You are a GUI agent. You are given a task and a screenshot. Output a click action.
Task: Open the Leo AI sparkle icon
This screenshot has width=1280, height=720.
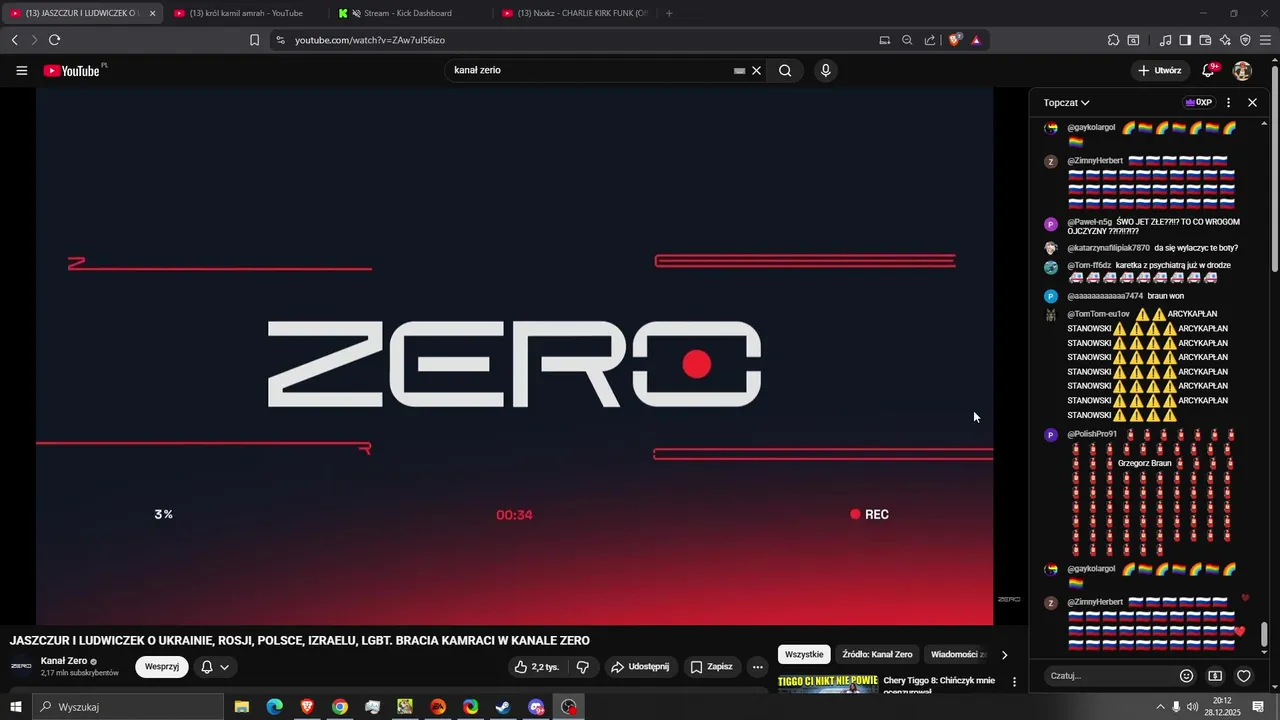tap(1225, 40)
